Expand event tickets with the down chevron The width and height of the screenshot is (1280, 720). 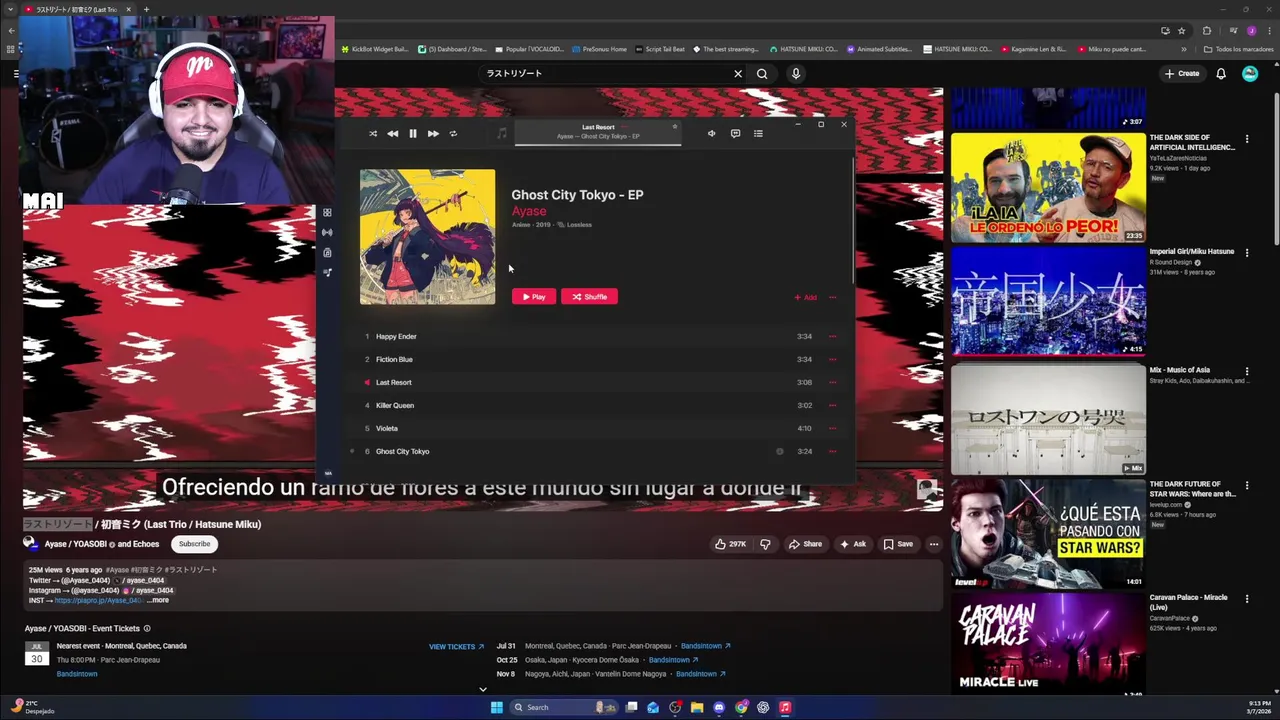[483, 689]
